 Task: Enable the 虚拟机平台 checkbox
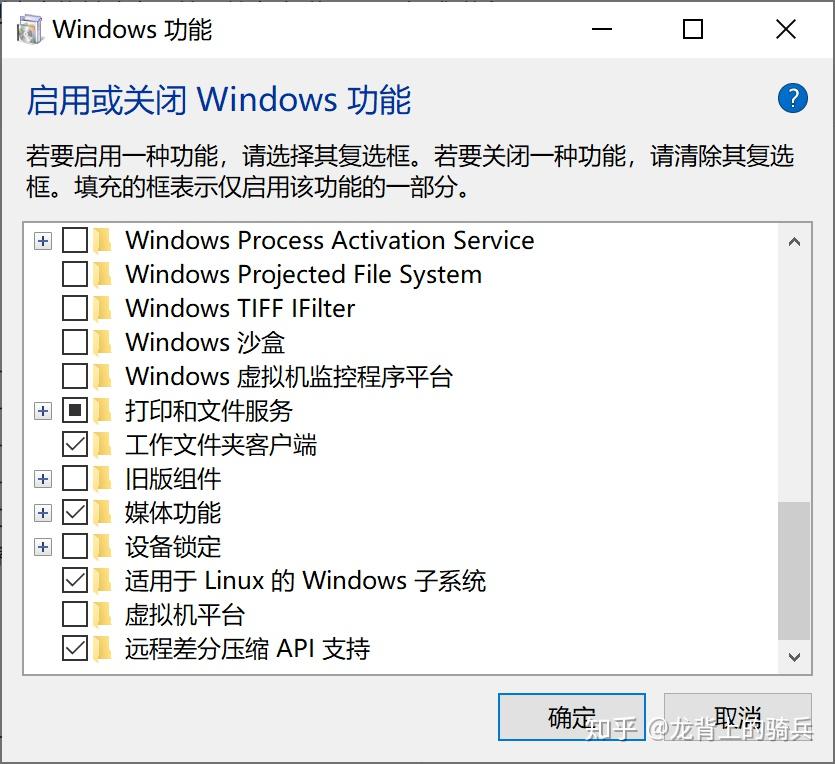75,614
